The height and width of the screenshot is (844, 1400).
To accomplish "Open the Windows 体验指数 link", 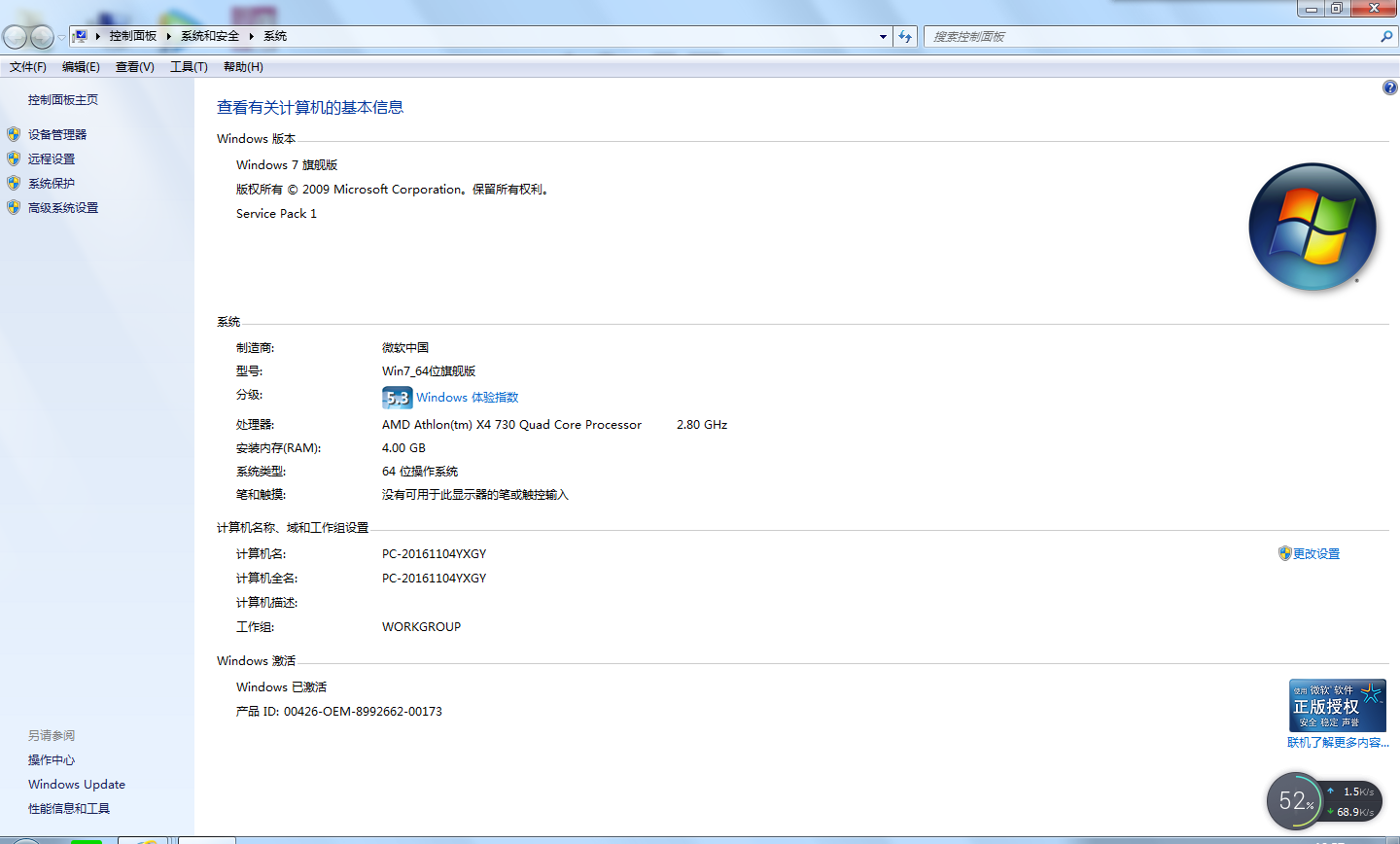I will [x=468, y=398].
